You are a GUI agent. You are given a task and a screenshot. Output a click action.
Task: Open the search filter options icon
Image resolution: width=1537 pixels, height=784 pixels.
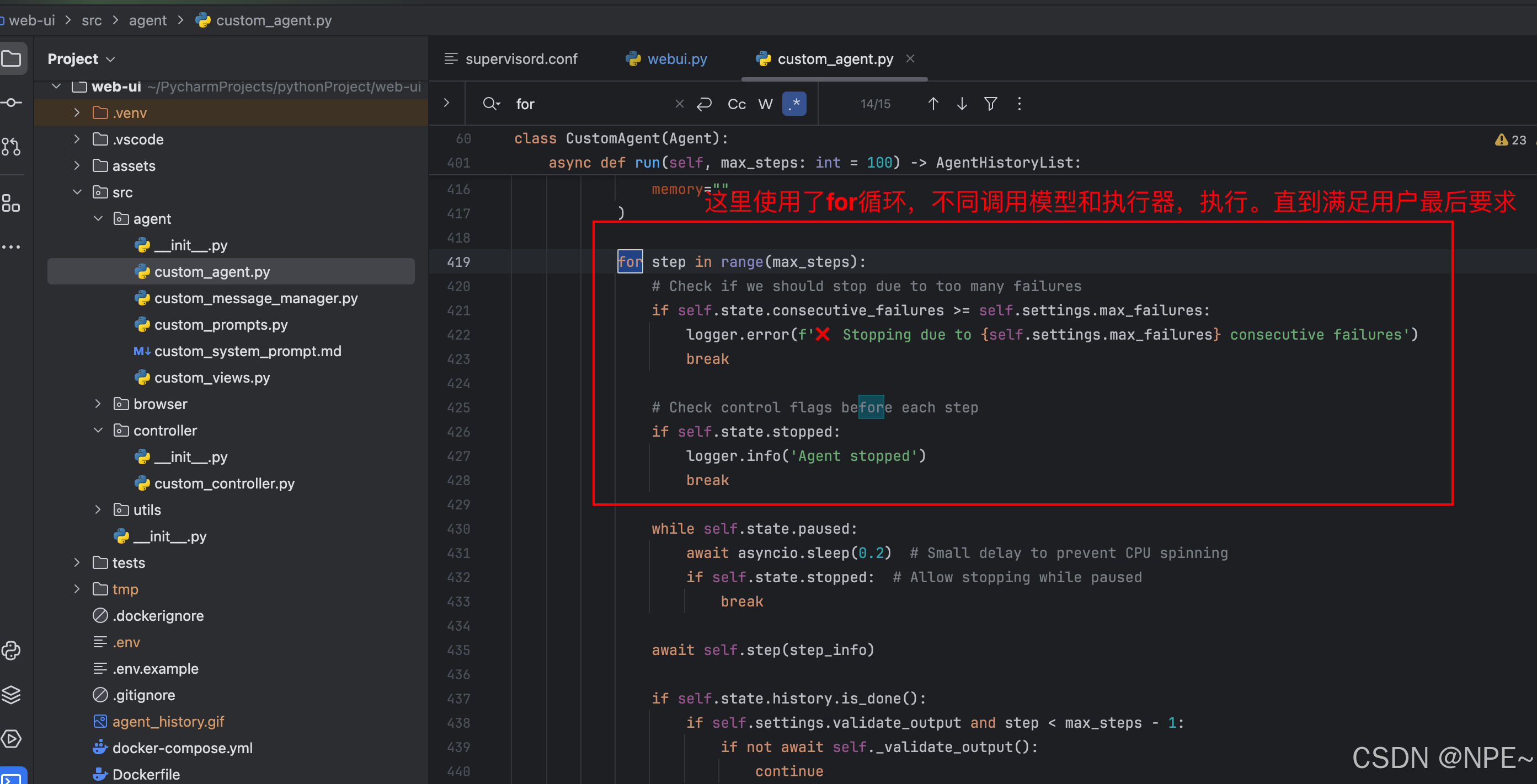click(x=990, y=104)
